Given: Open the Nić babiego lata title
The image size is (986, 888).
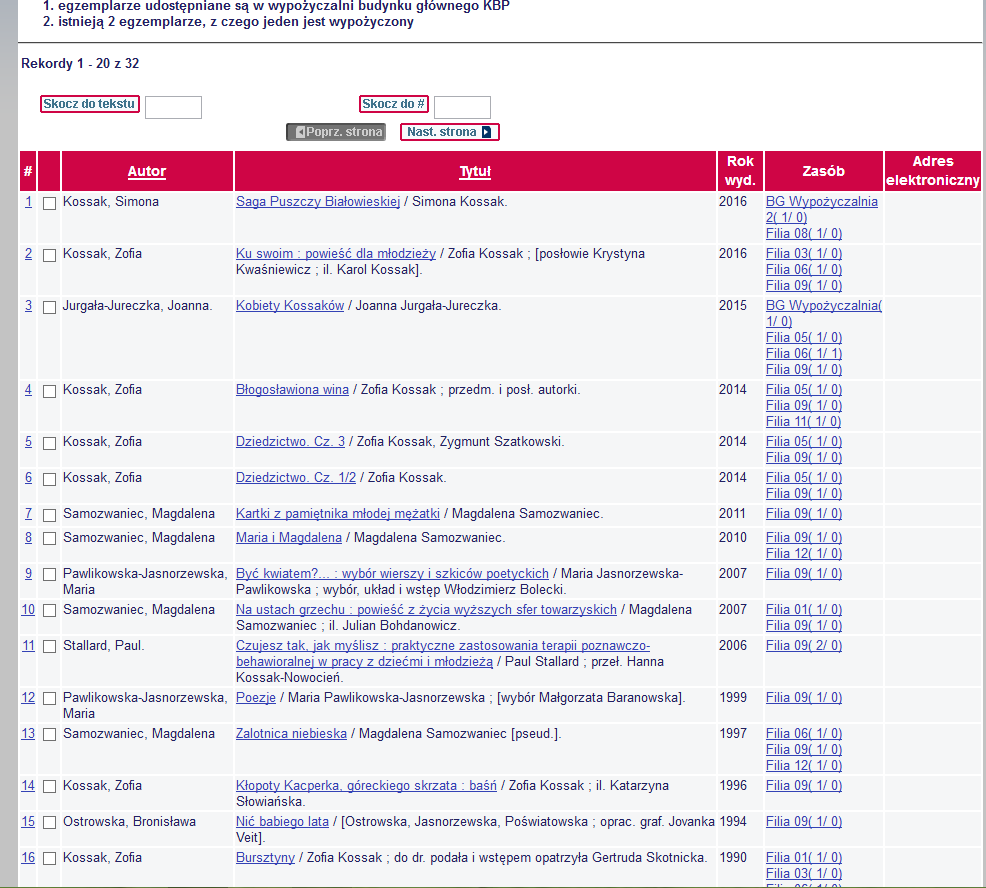Looking at the screenshot, I should click(282, 822).
